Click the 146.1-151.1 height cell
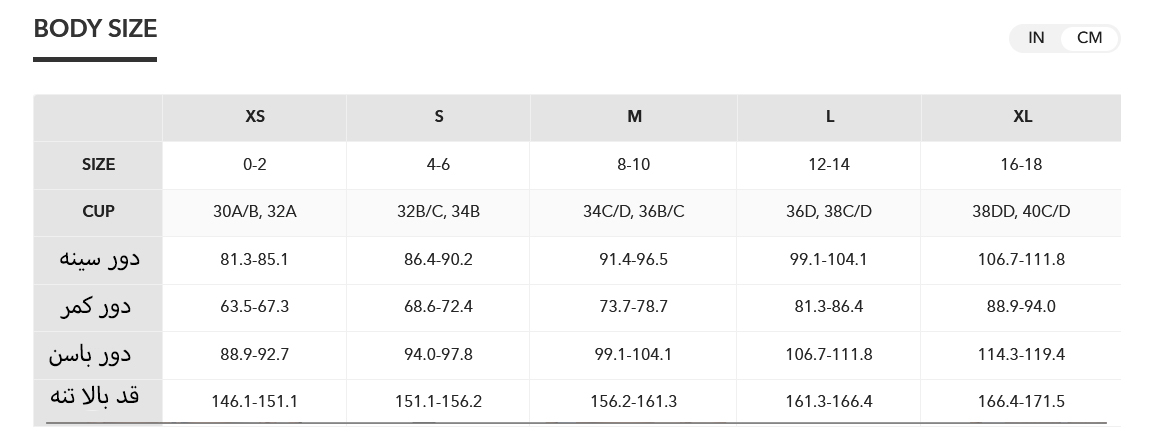The height and width of the screenshot is (436, 1161). [x=255, y=402]
